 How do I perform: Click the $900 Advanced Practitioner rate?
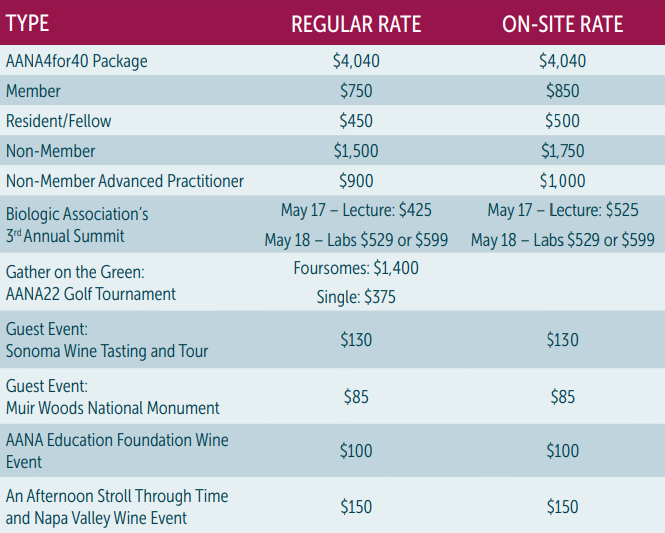coord(356,181)
